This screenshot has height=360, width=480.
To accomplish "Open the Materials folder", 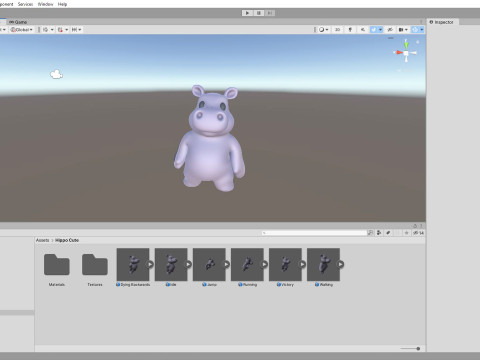I will [x=57, y=264].
